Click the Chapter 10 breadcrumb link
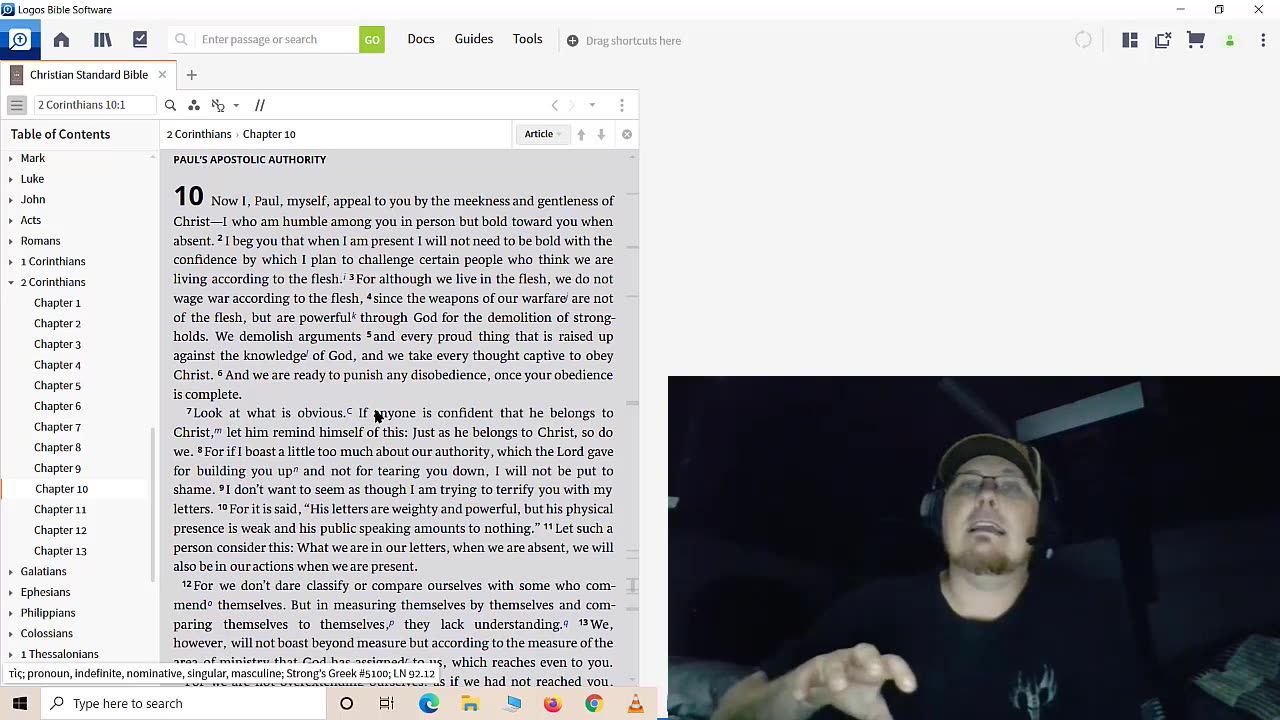 [269, 134]
